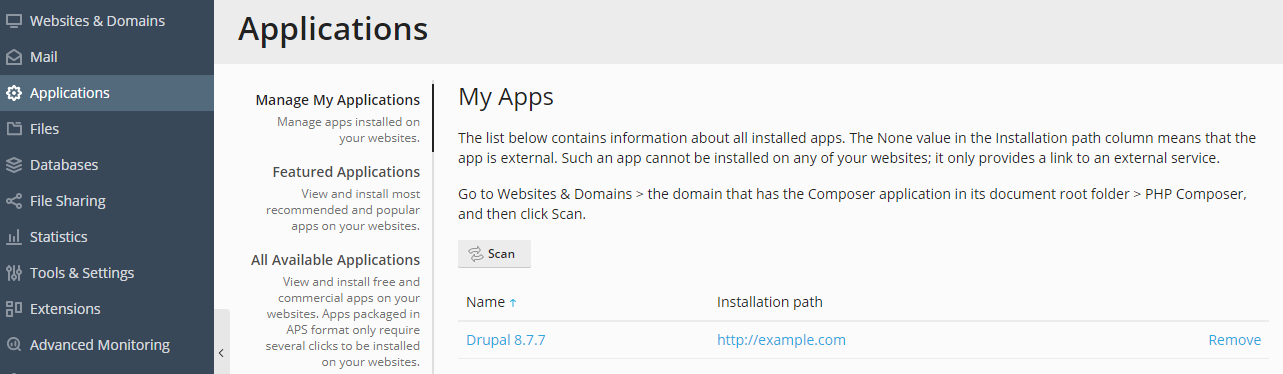Click the Installation path column header
This screenshot has height=374, width=1283.
click(770, 302)
